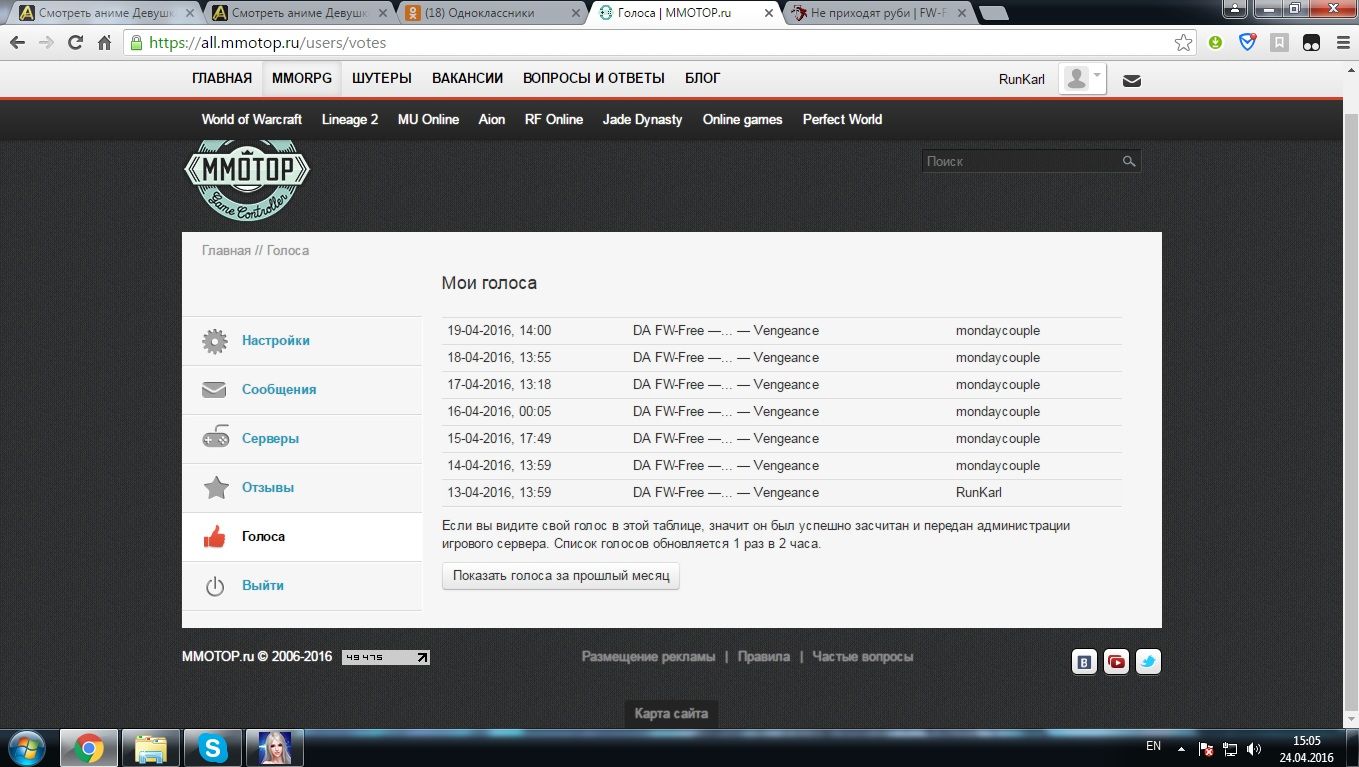1359x767 pixels.
Task: Open the Twitter icon in footer
Action: pos(1148,661)
